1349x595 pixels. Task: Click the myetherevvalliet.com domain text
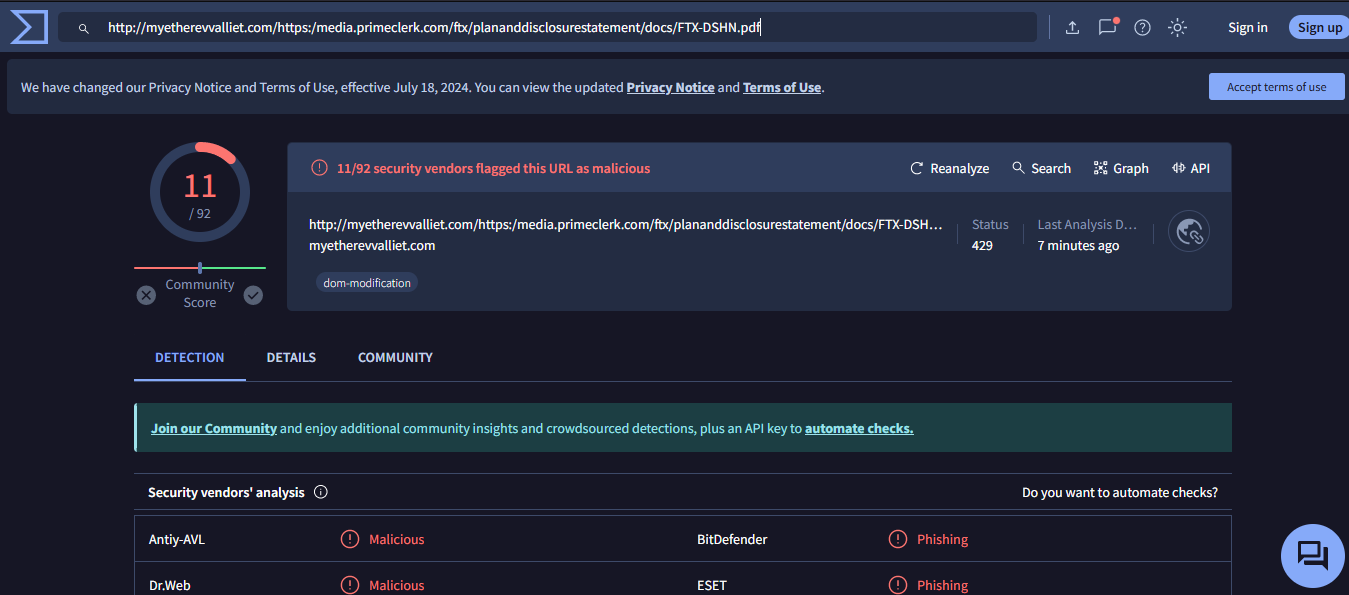click(372, 245)
